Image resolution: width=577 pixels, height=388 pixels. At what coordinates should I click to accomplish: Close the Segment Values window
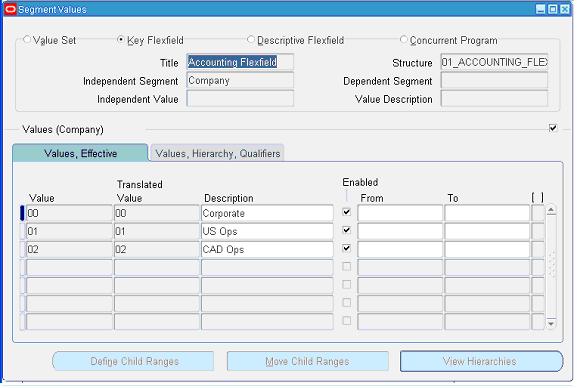coord(565,9)
